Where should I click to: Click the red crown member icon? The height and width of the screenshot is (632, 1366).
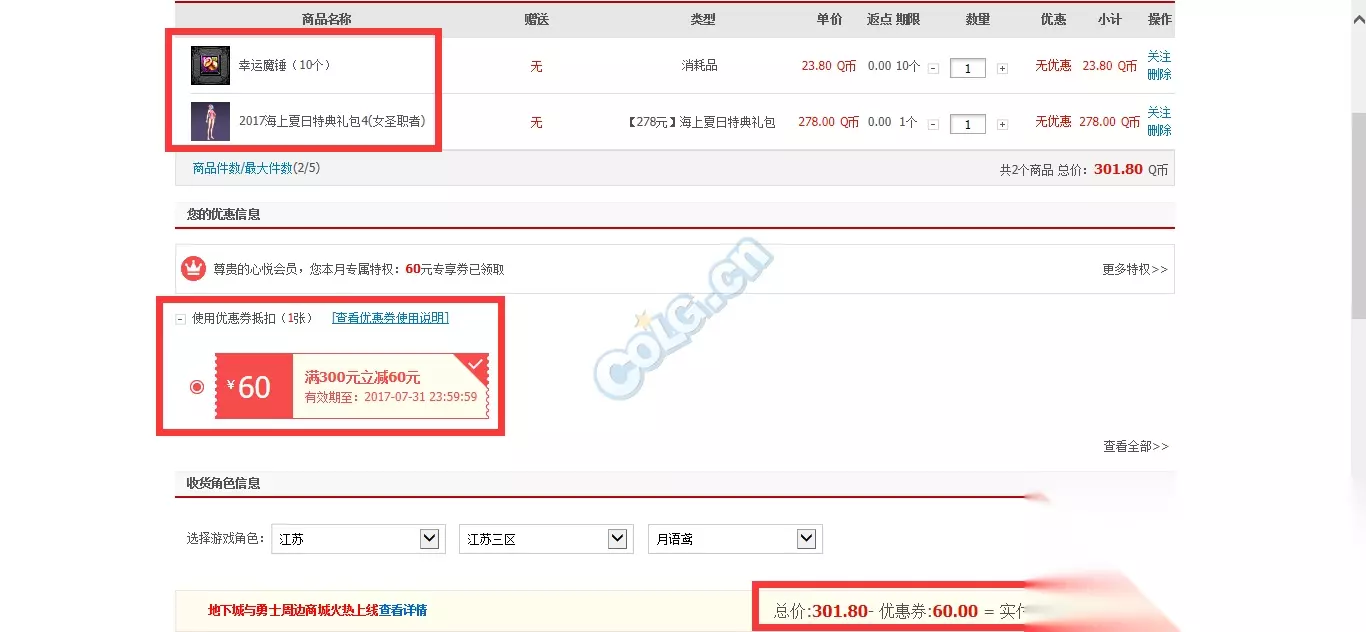pos(193,268)
